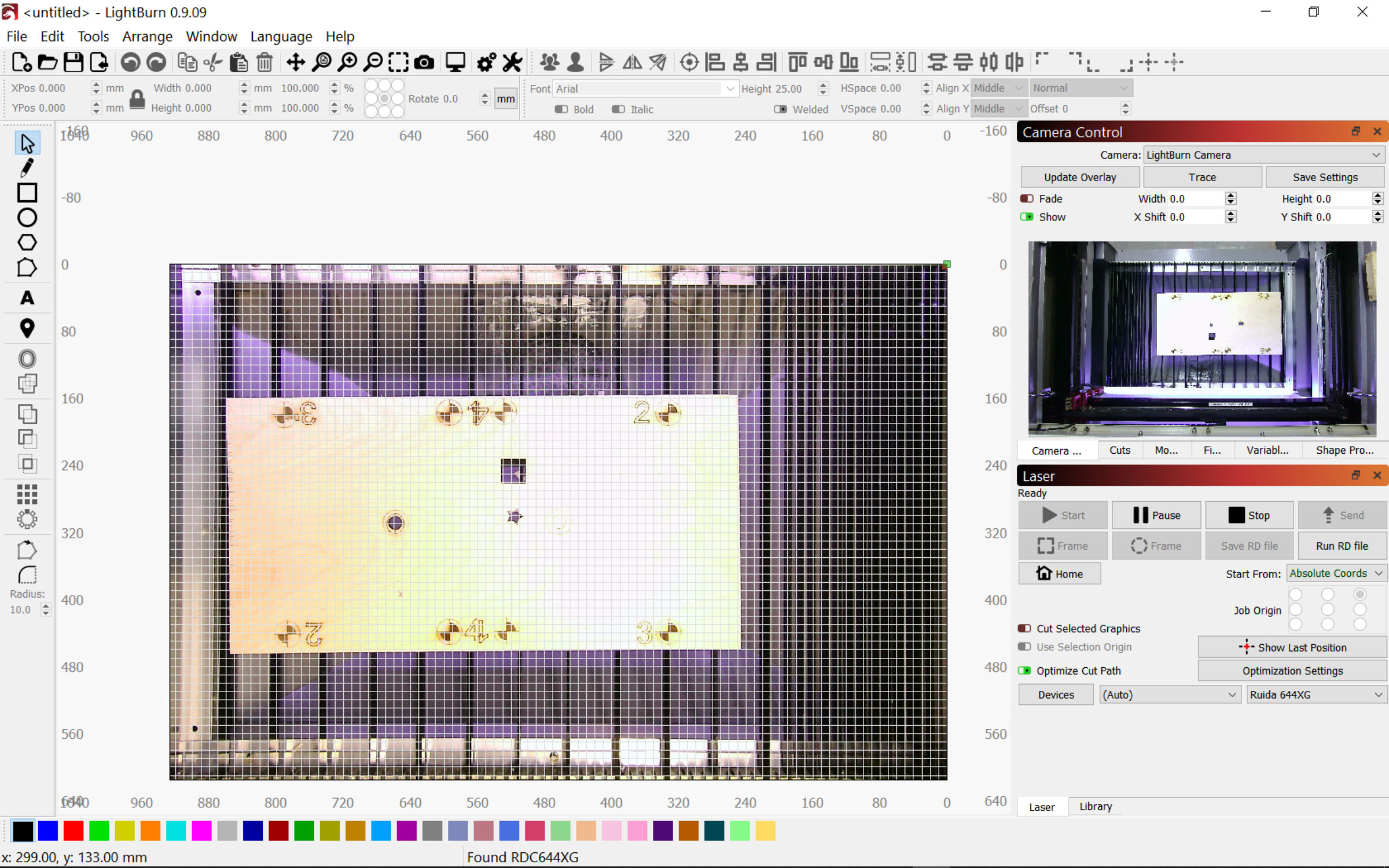The image size is (1389, 868).
Task: Toggle the Fade overlay switch
Action: pyautogui.click(x=1027, y=198)
